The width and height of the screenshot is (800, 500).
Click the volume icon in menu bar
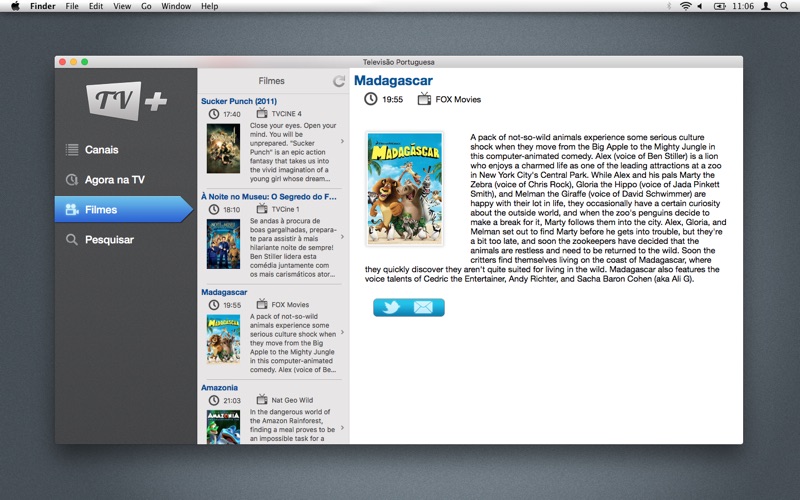(701, 6)
